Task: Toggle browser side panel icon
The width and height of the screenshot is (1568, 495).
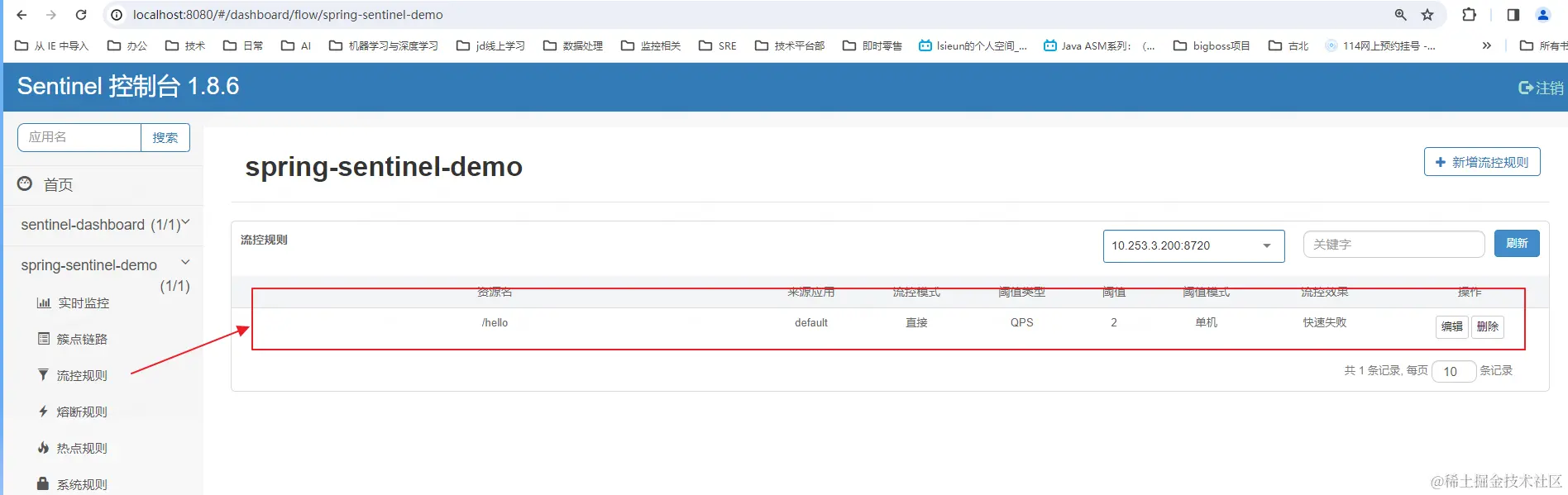Action: 1513,15
